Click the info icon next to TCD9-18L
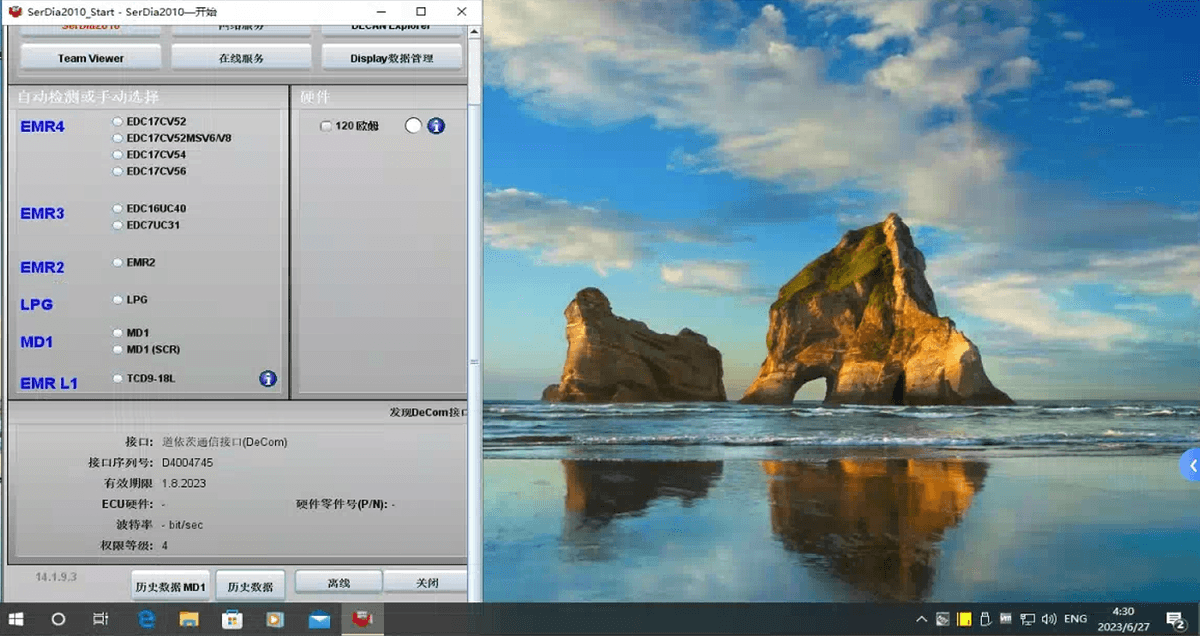Viewport: 1200px width, 636px height. (x=268, y=379)
